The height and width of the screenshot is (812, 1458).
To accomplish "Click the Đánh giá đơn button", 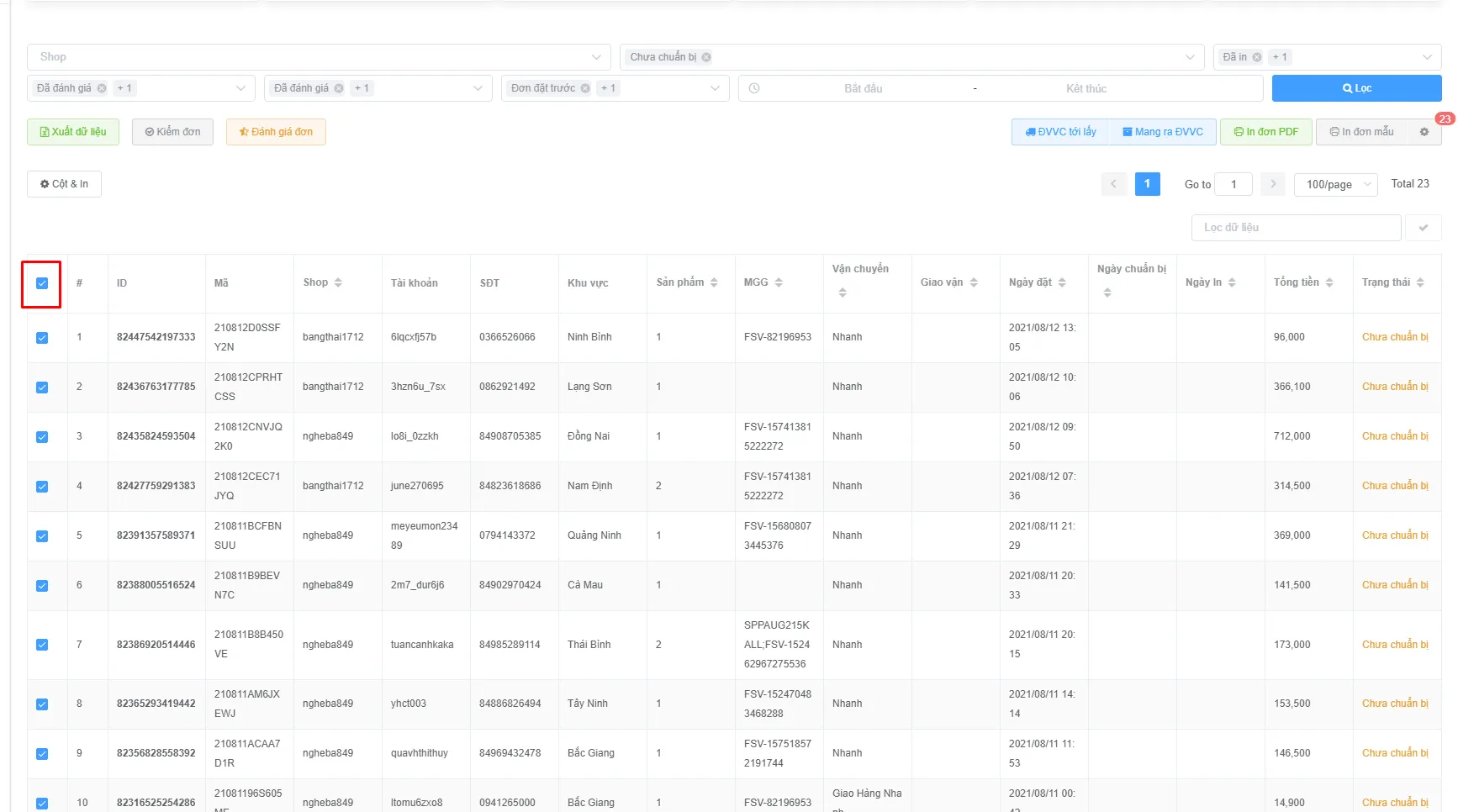I will click(276, 132).
